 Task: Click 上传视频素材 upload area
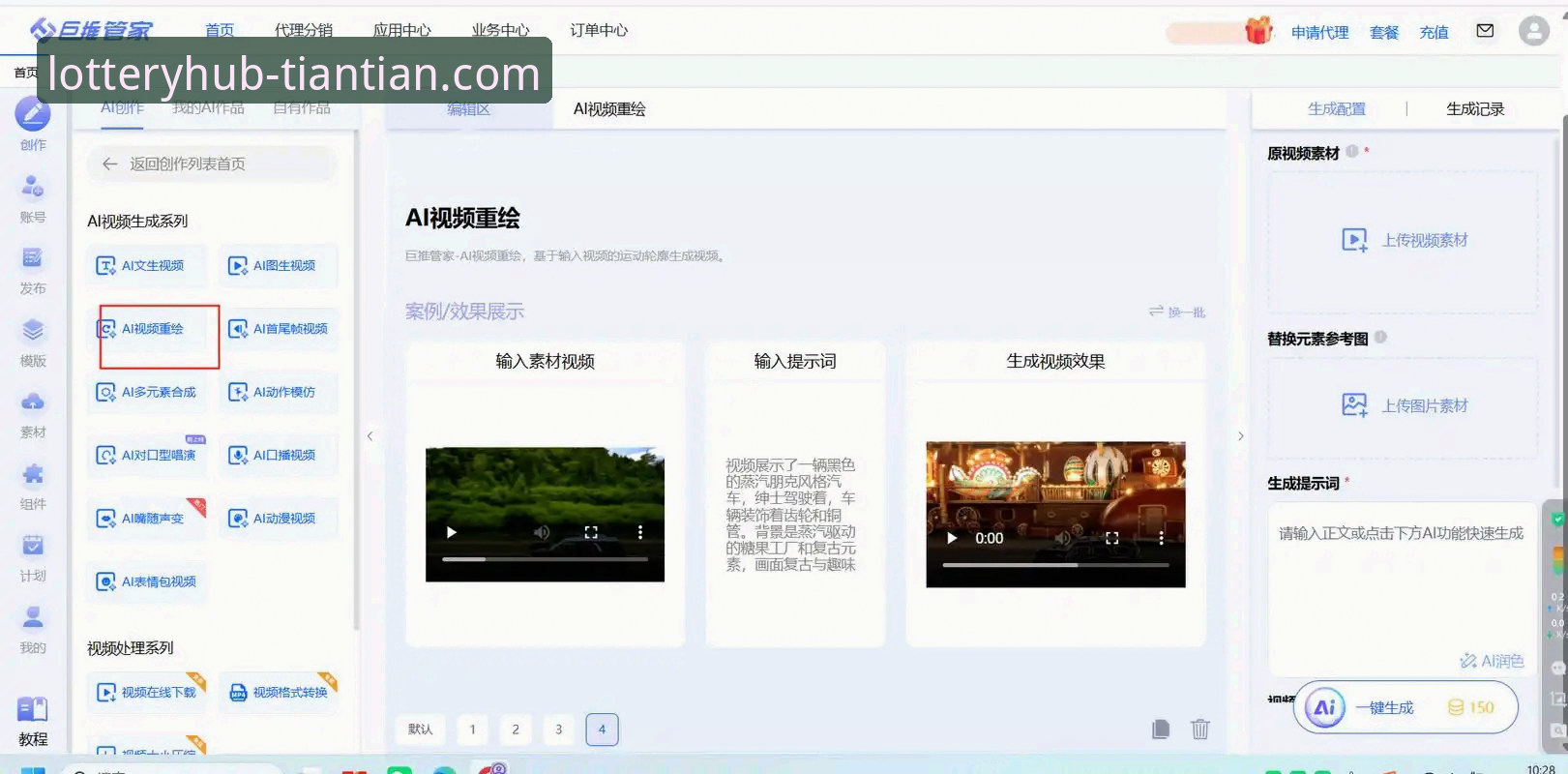(x=1403, y=241)
